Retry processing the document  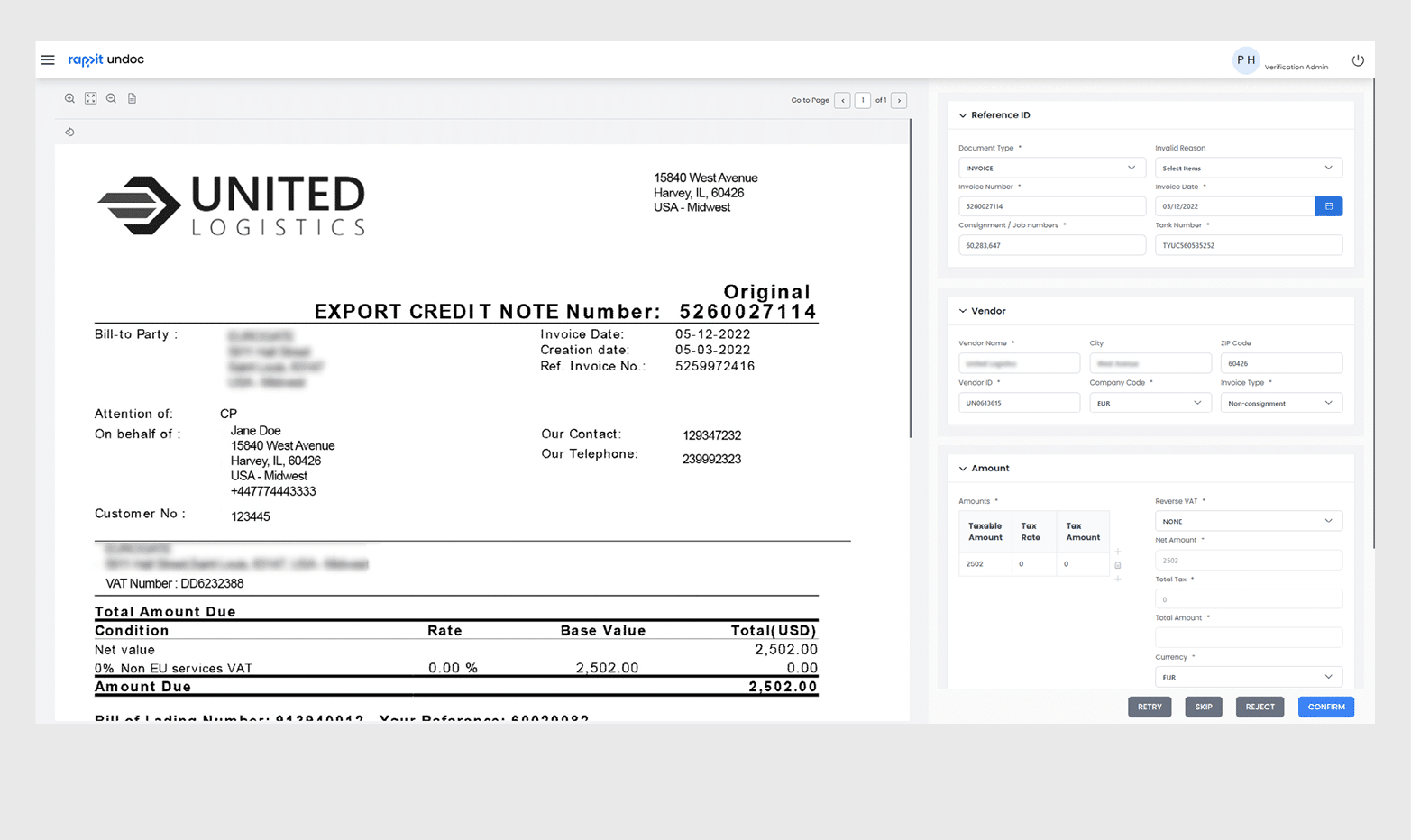[1149, 707]
